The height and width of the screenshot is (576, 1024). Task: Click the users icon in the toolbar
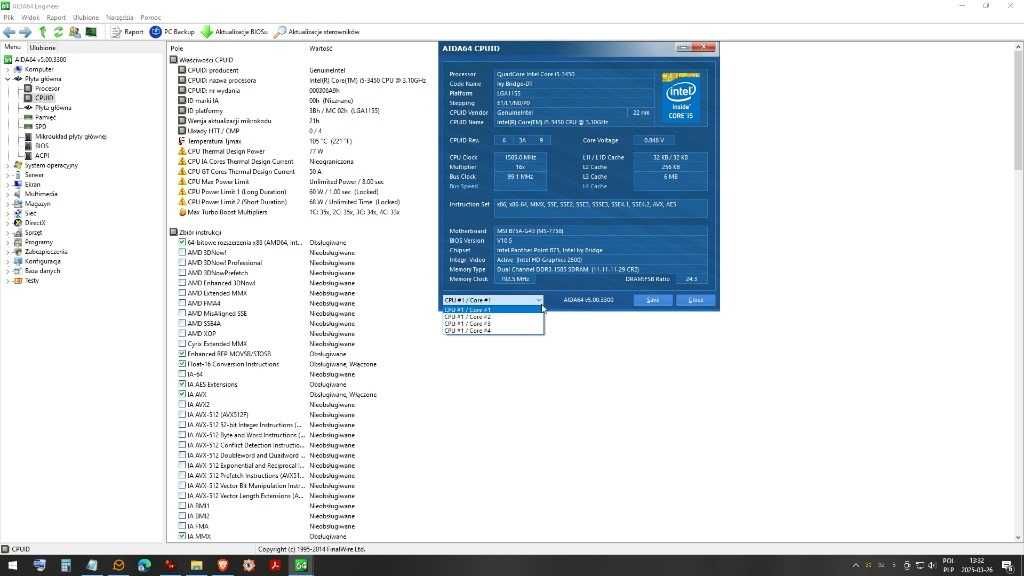pyautogui.click(x=74, y=32)
